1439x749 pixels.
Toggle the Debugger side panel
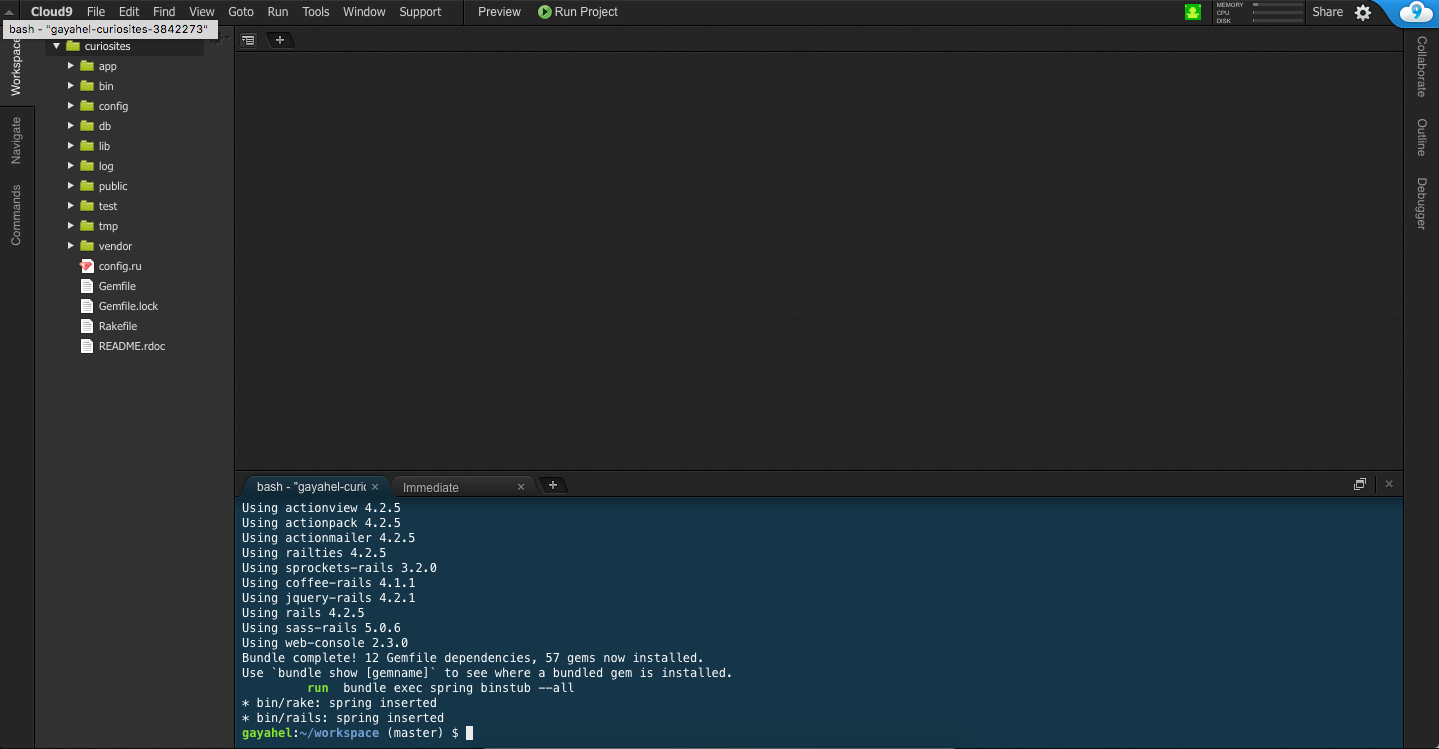(x=1421, y=204)
